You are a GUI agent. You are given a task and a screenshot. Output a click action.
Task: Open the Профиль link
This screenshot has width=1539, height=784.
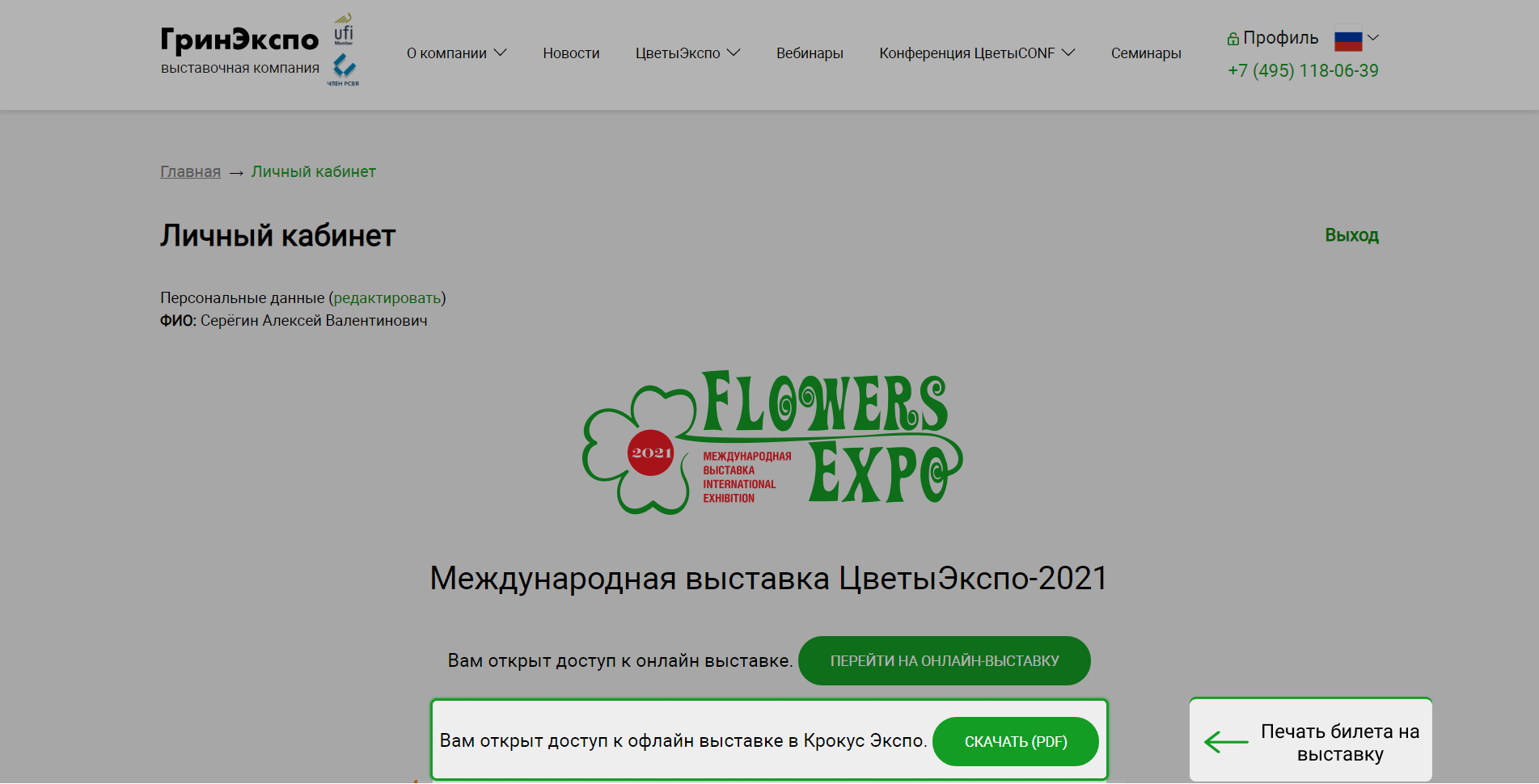1280,38
